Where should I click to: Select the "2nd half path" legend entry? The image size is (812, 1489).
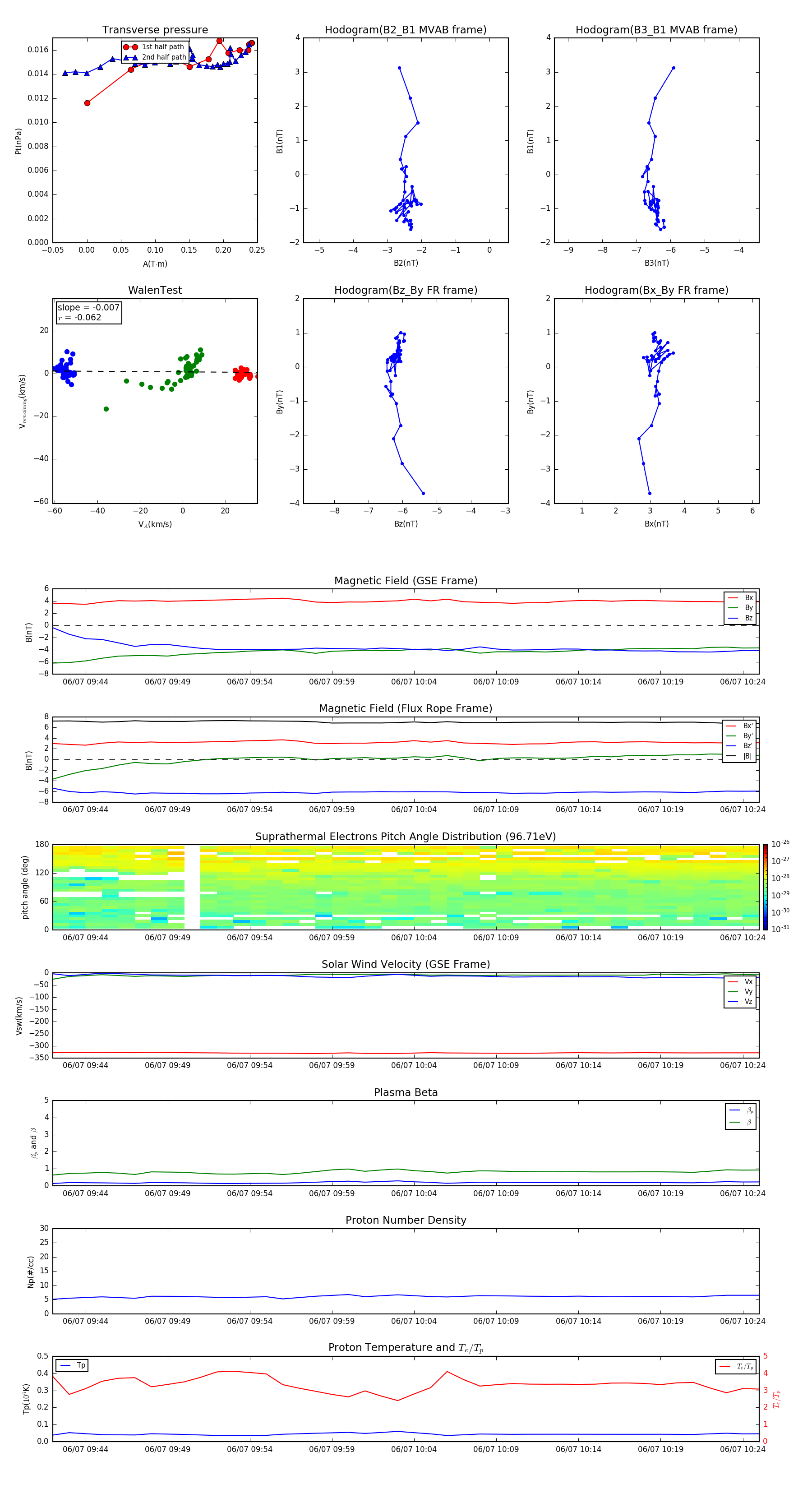[155, 57]
